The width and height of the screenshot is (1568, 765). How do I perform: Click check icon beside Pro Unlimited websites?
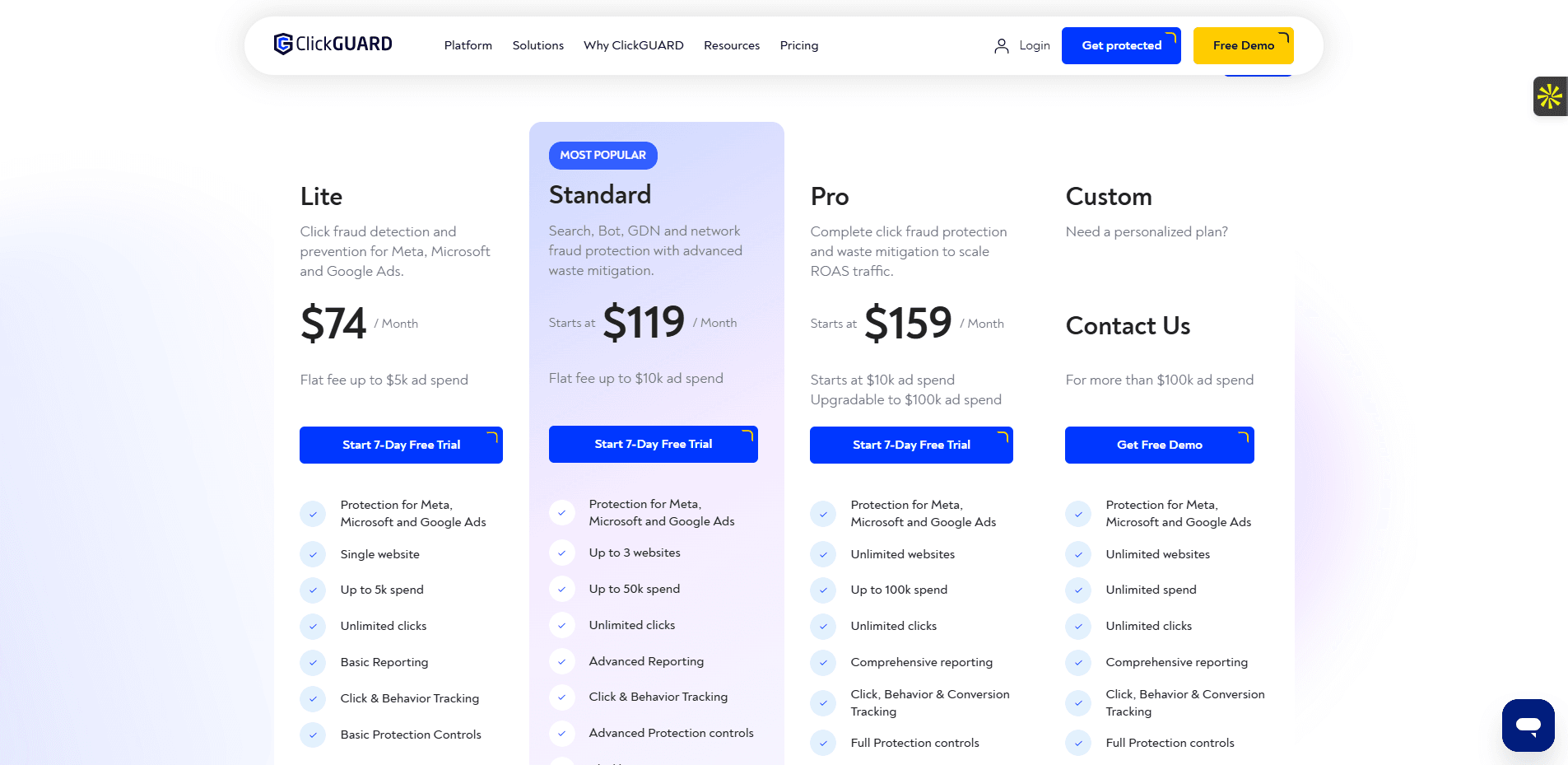coord(823,555)
